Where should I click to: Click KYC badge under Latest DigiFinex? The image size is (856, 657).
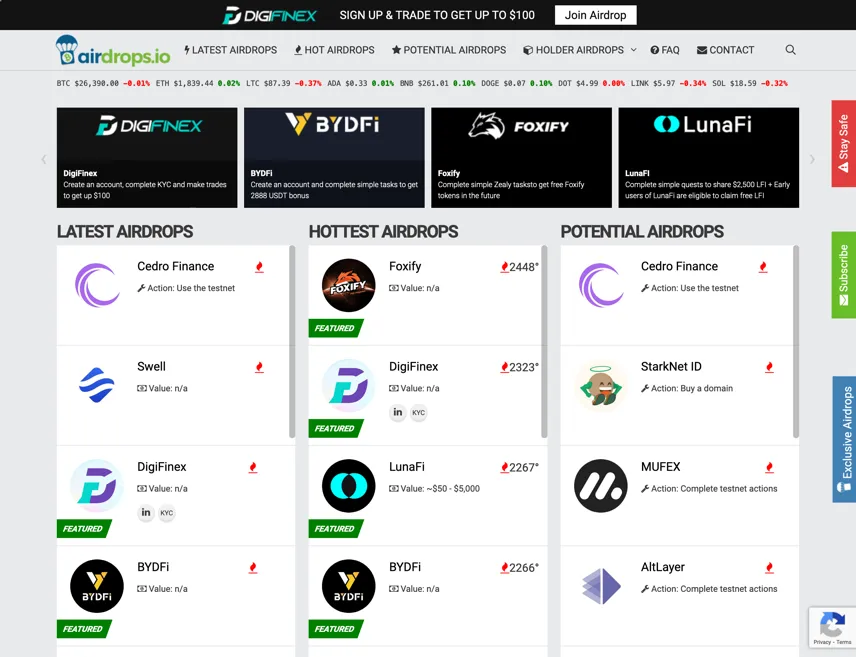[x=167, y=513]
